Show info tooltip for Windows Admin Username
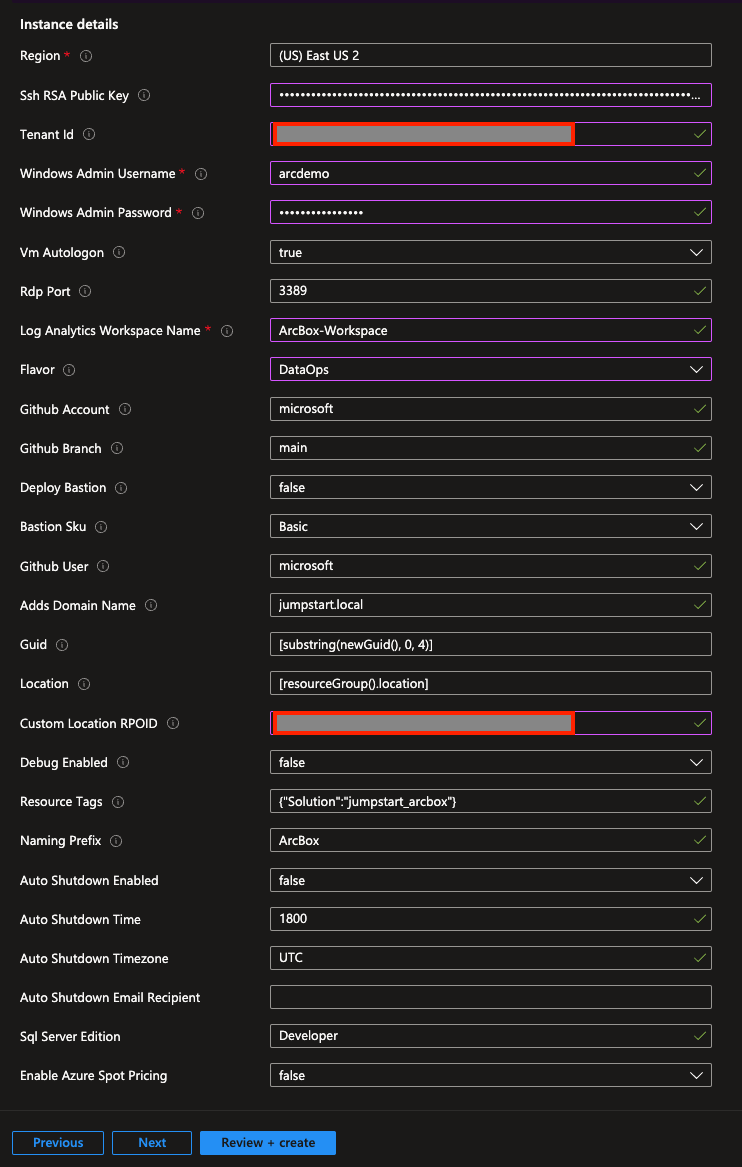The width and height of the screenshot is (742, 1167). [200, 173]
